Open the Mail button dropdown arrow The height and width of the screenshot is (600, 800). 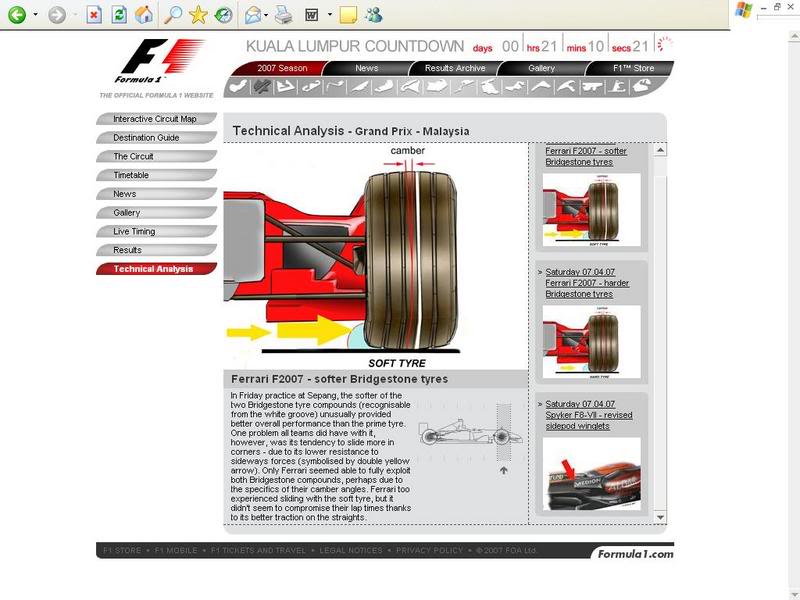pos(266,16)
